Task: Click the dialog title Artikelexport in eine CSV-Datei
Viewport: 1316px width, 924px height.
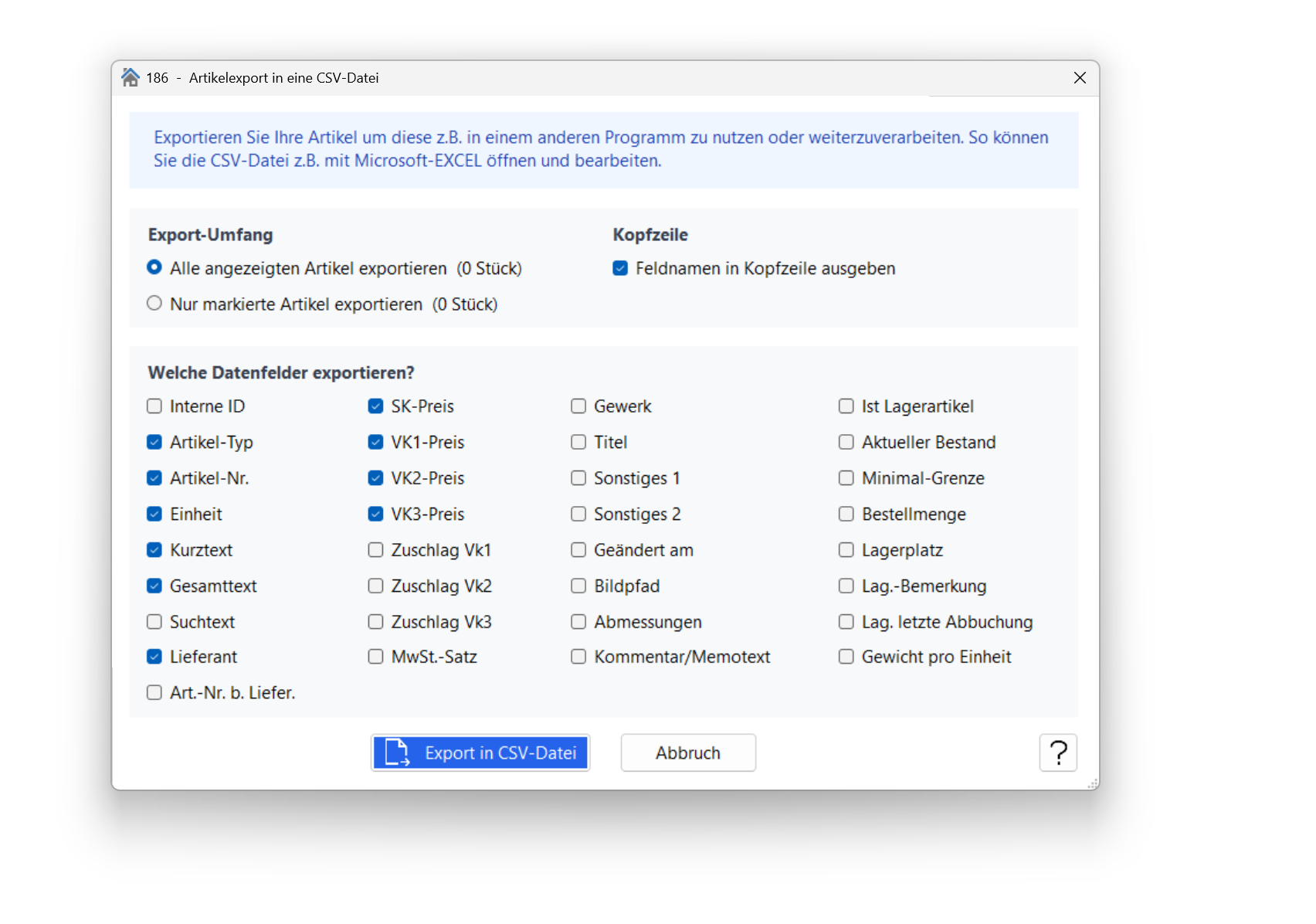Action: click(x=283, y=78)
